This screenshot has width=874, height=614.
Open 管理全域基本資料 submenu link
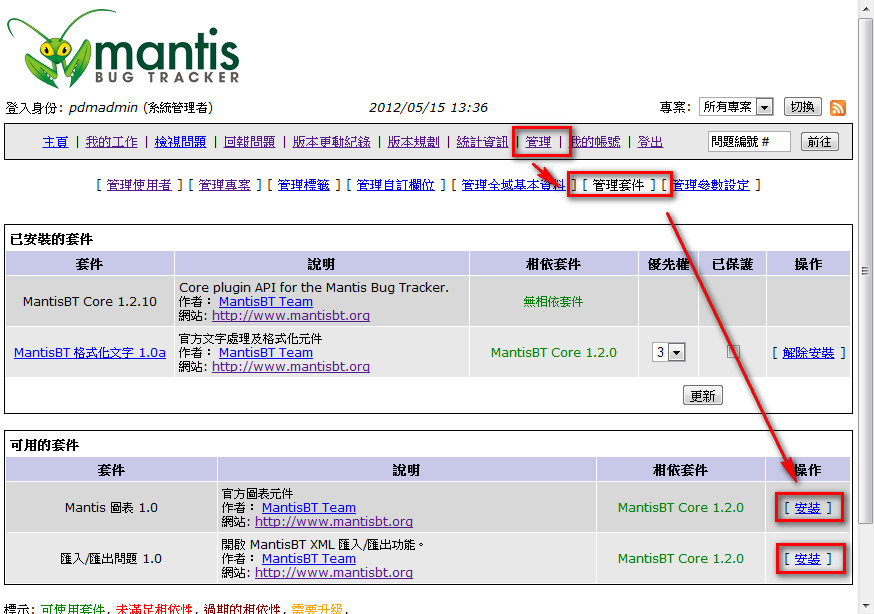point(513,185)
